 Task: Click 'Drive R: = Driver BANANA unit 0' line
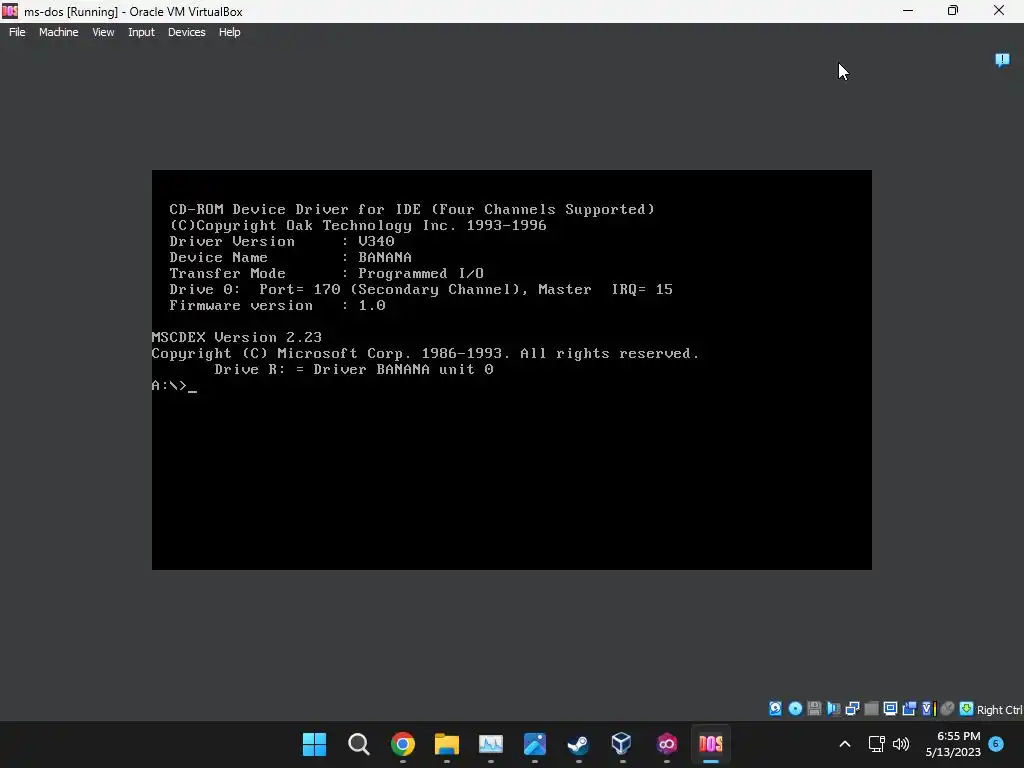point(353,370)
